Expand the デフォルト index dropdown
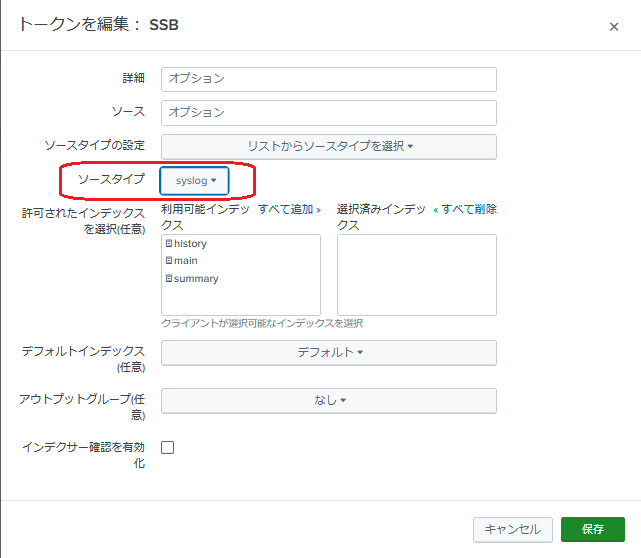Screen dimensions: 641x558 [x=329, y=352]
